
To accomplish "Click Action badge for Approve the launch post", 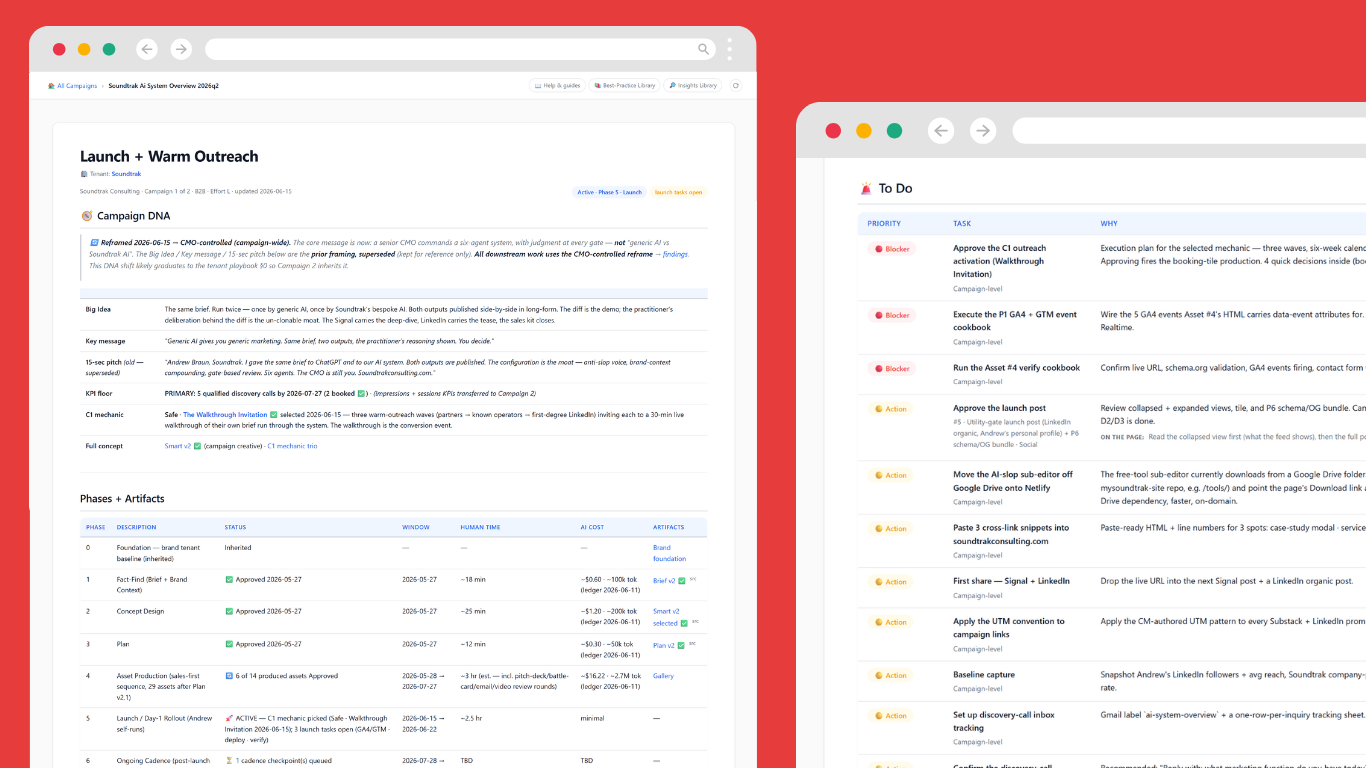I will 891,409.
